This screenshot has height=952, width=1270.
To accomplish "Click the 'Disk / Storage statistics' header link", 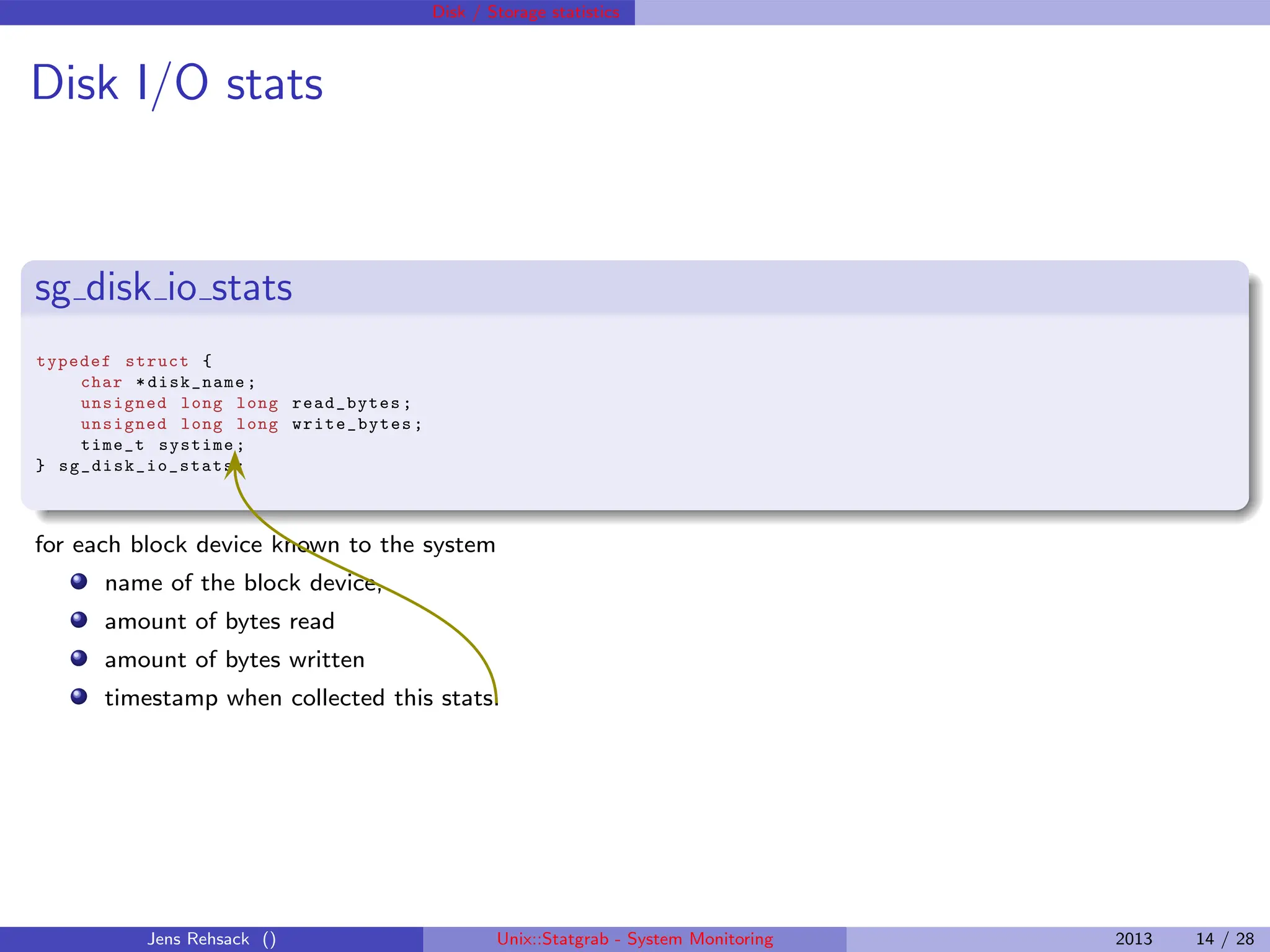I will tap(526, 12).
